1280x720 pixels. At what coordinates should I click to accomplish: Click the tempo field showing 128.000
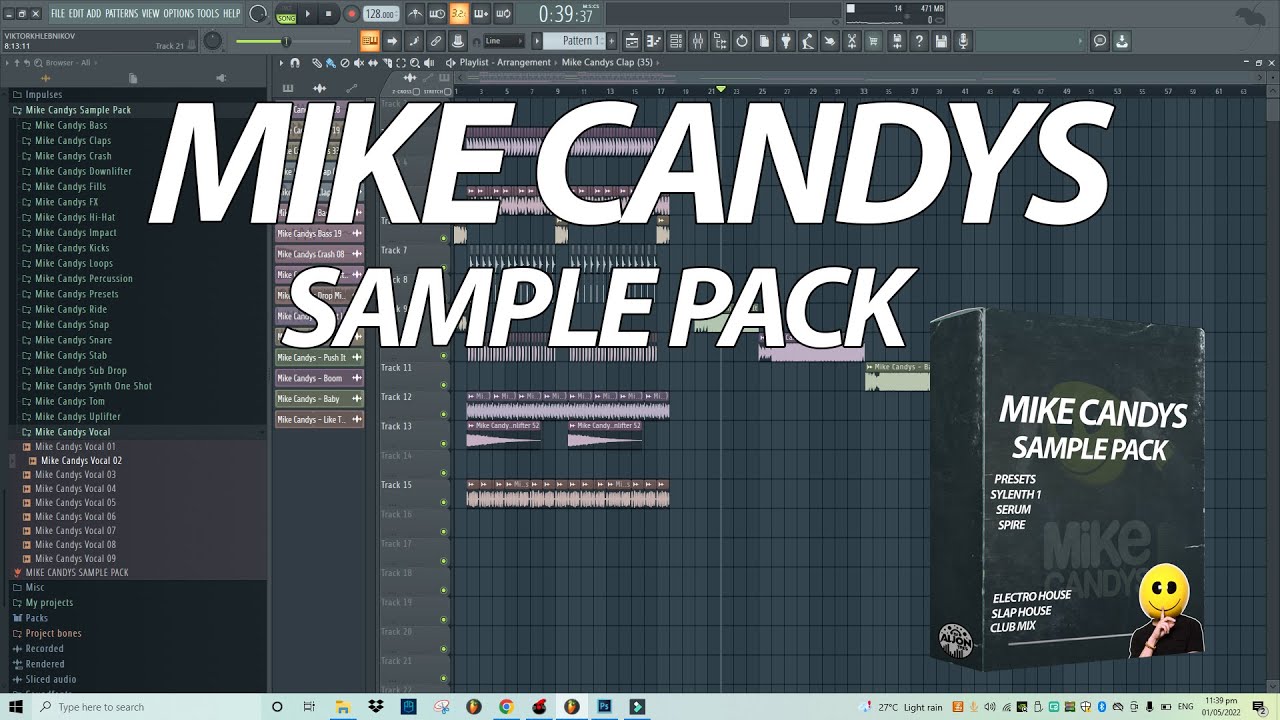pyautogui.click(x=380, y=14)
